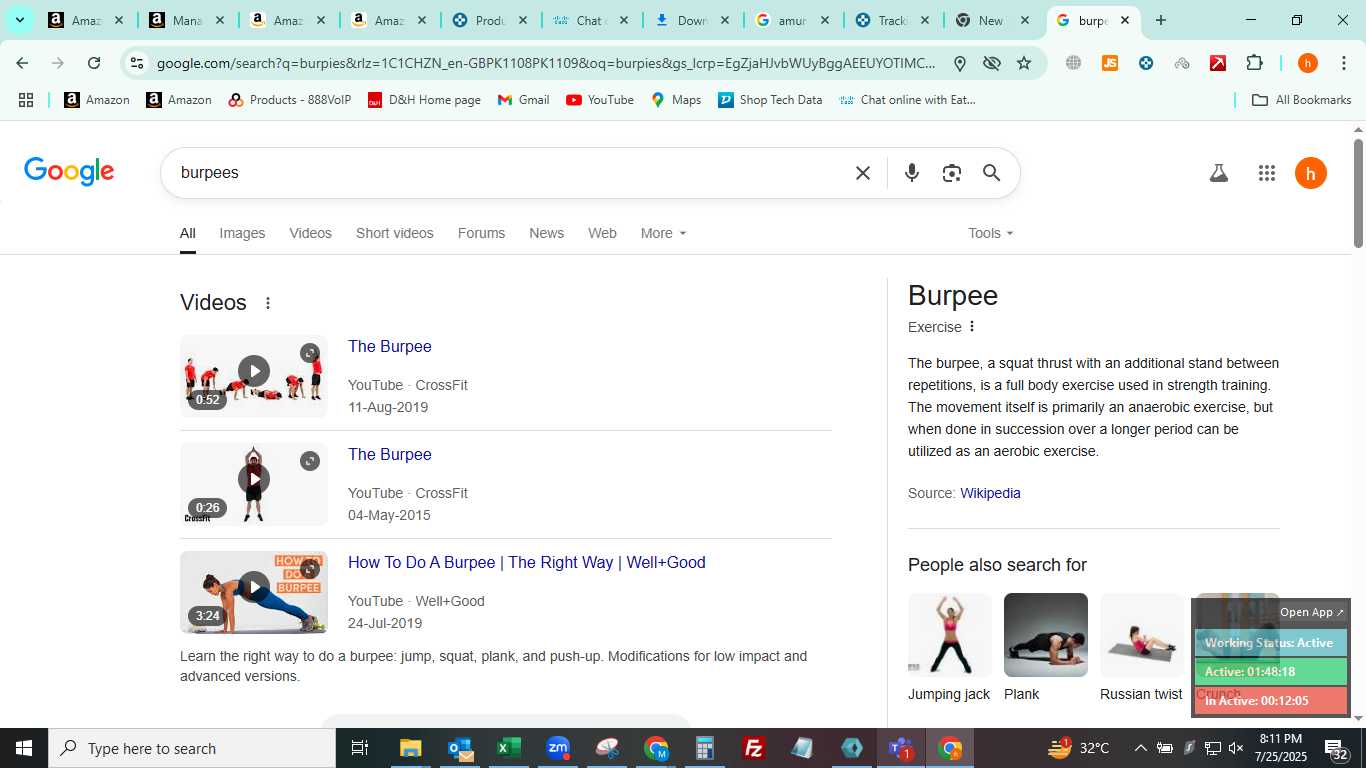1366x768 pixels.
Task: Click the gray globe extension icon
Action: 1073,63
